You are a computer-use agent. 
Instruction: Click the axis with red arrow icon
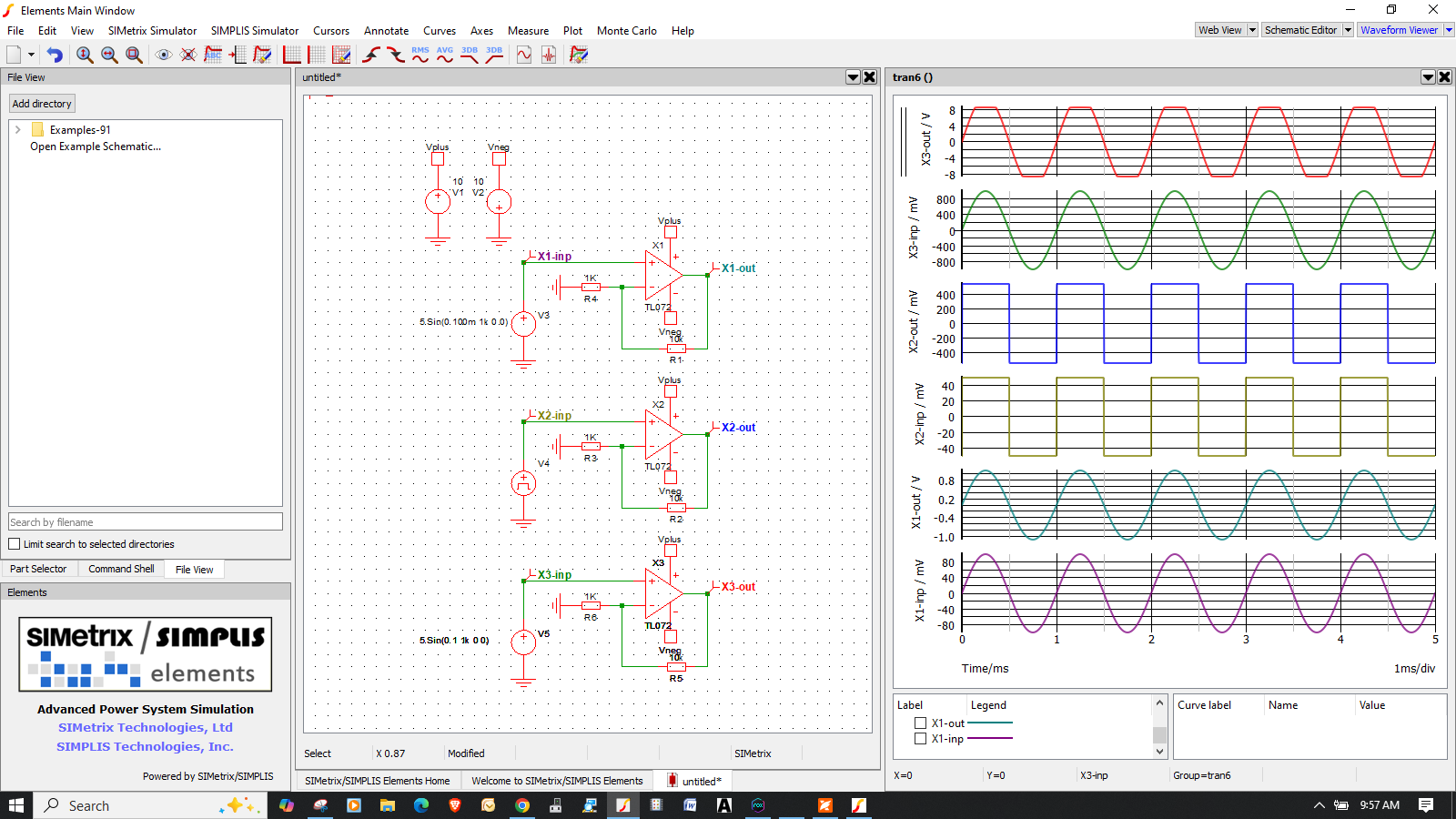[238, 55]
